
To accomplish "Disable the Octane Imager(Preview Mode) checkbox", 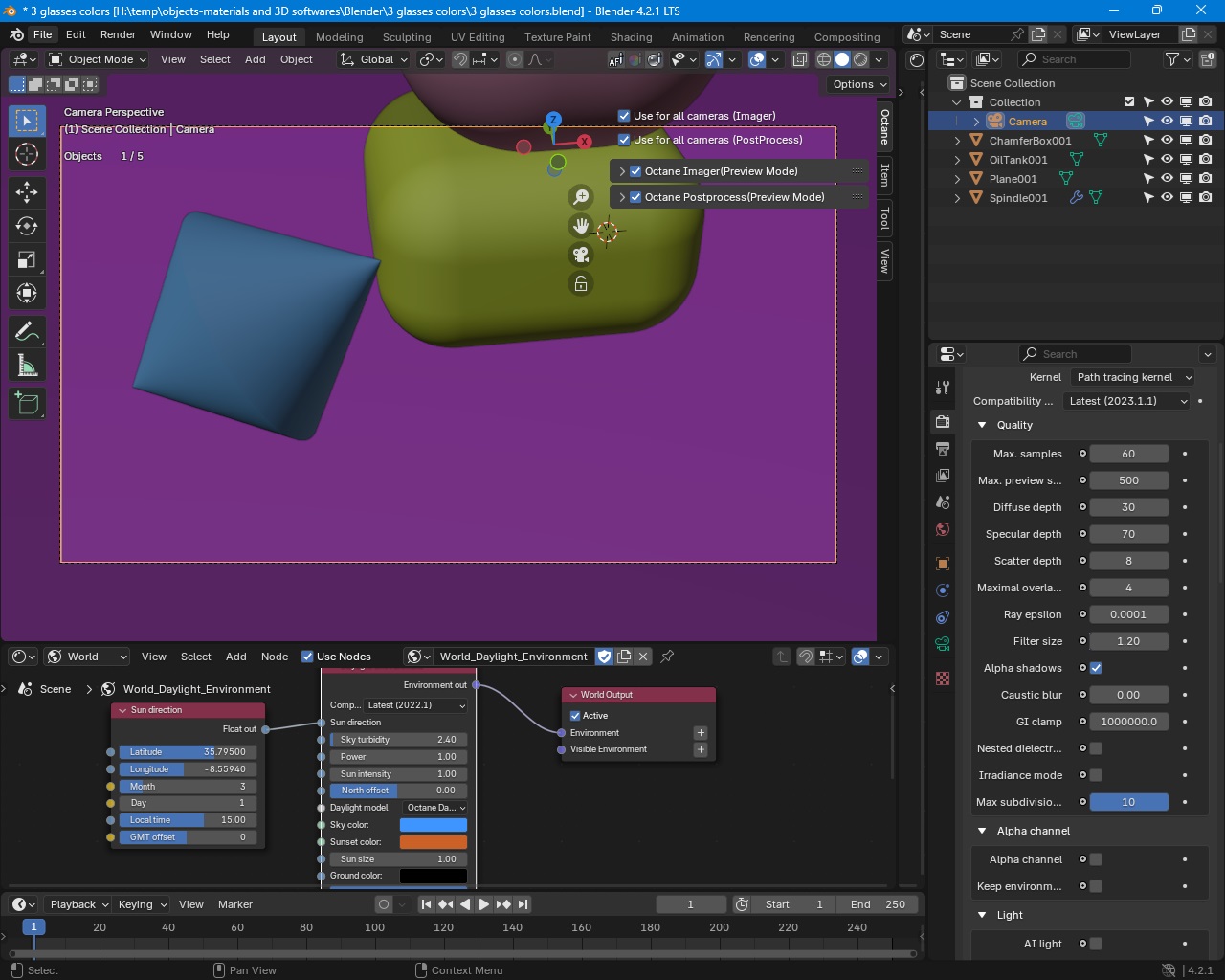I will pyautogui.click(x=635, y=171).
